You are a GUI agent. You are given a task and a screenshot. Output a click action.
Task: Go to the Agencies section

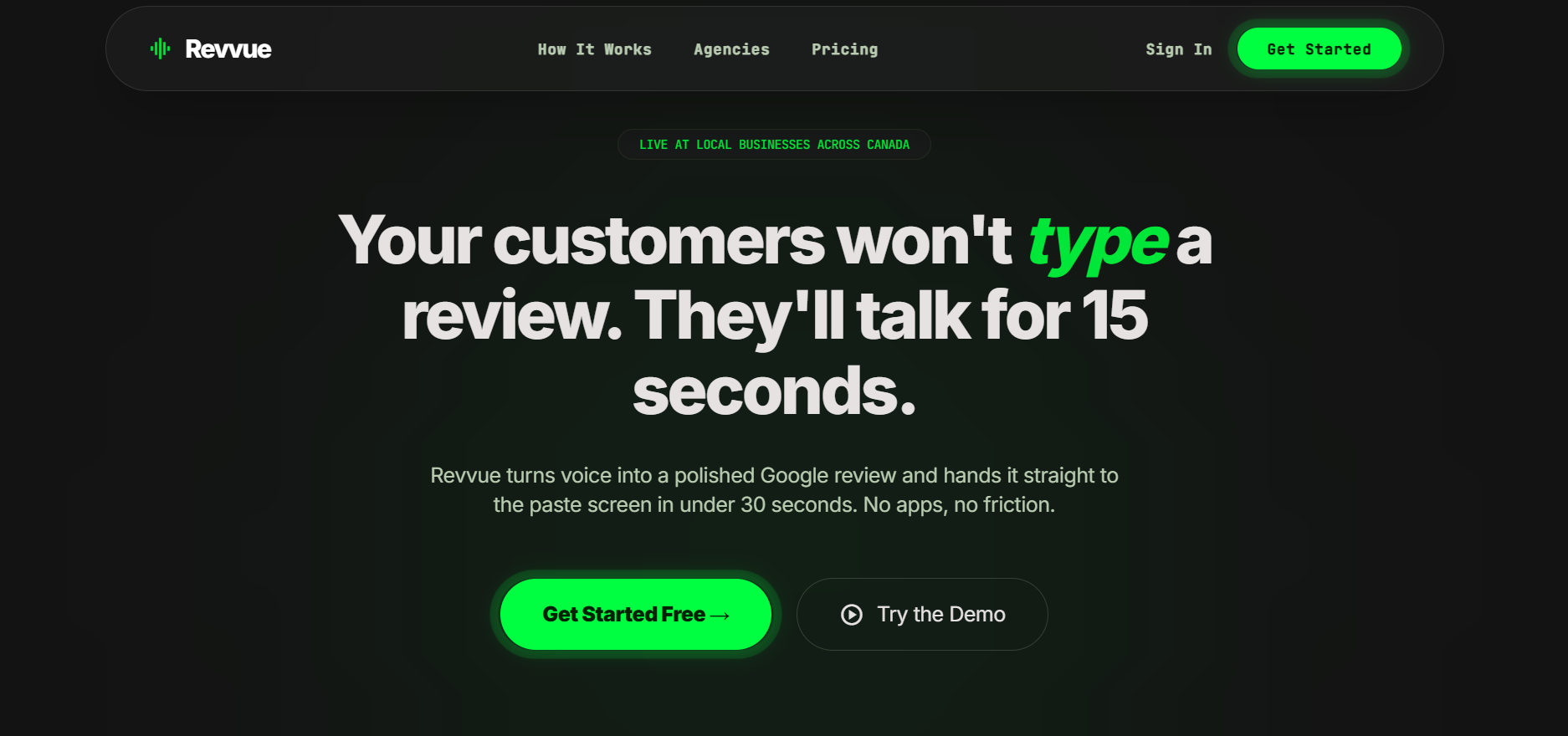731,49
